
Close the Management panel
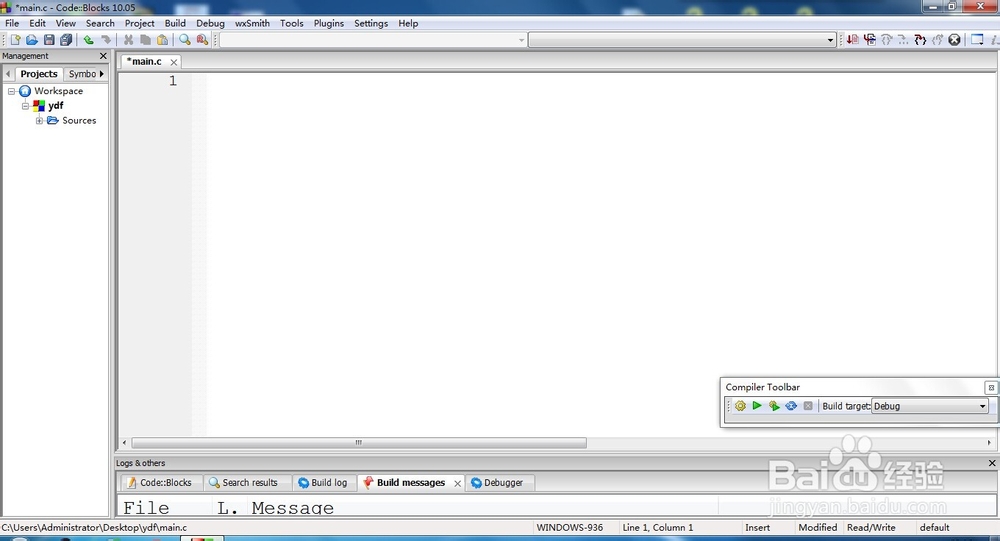(x=103, y=56)
